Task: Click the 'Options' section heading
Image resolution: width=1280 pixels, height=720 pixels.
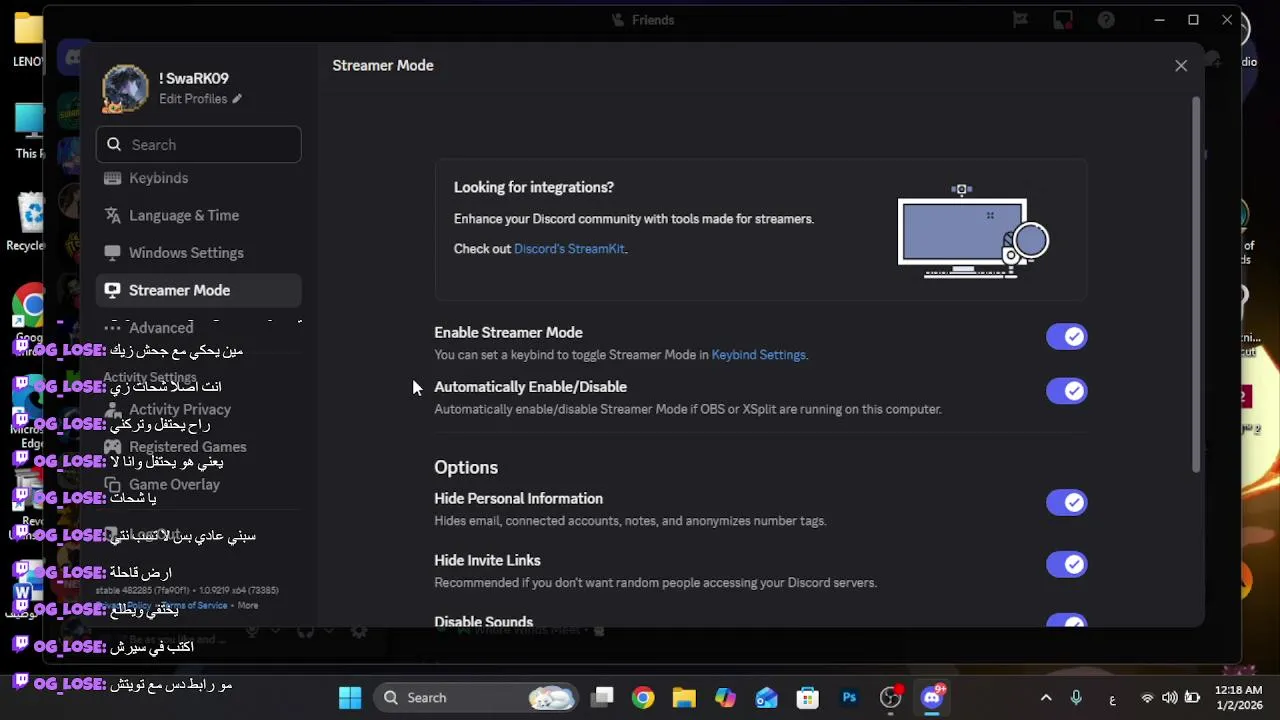Action: pos(466,467)
